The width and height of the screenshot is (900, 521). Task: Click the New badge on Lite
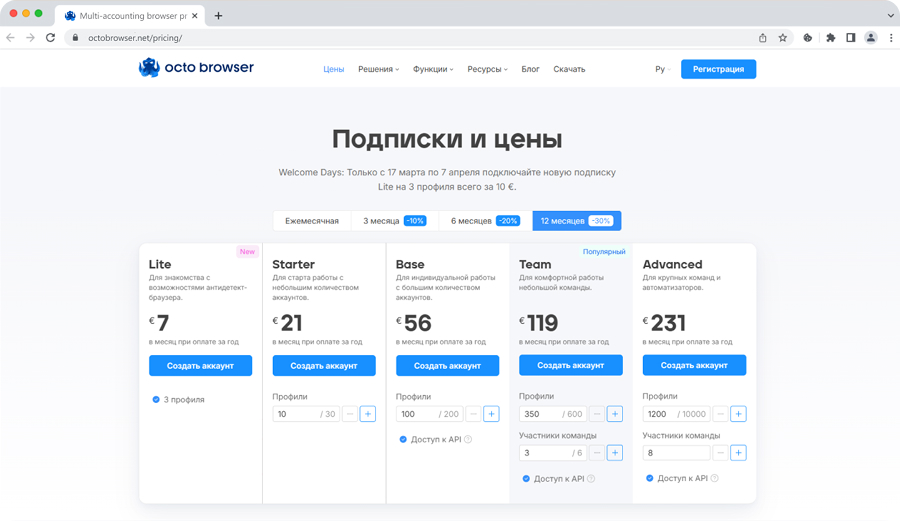click(247, 251)
